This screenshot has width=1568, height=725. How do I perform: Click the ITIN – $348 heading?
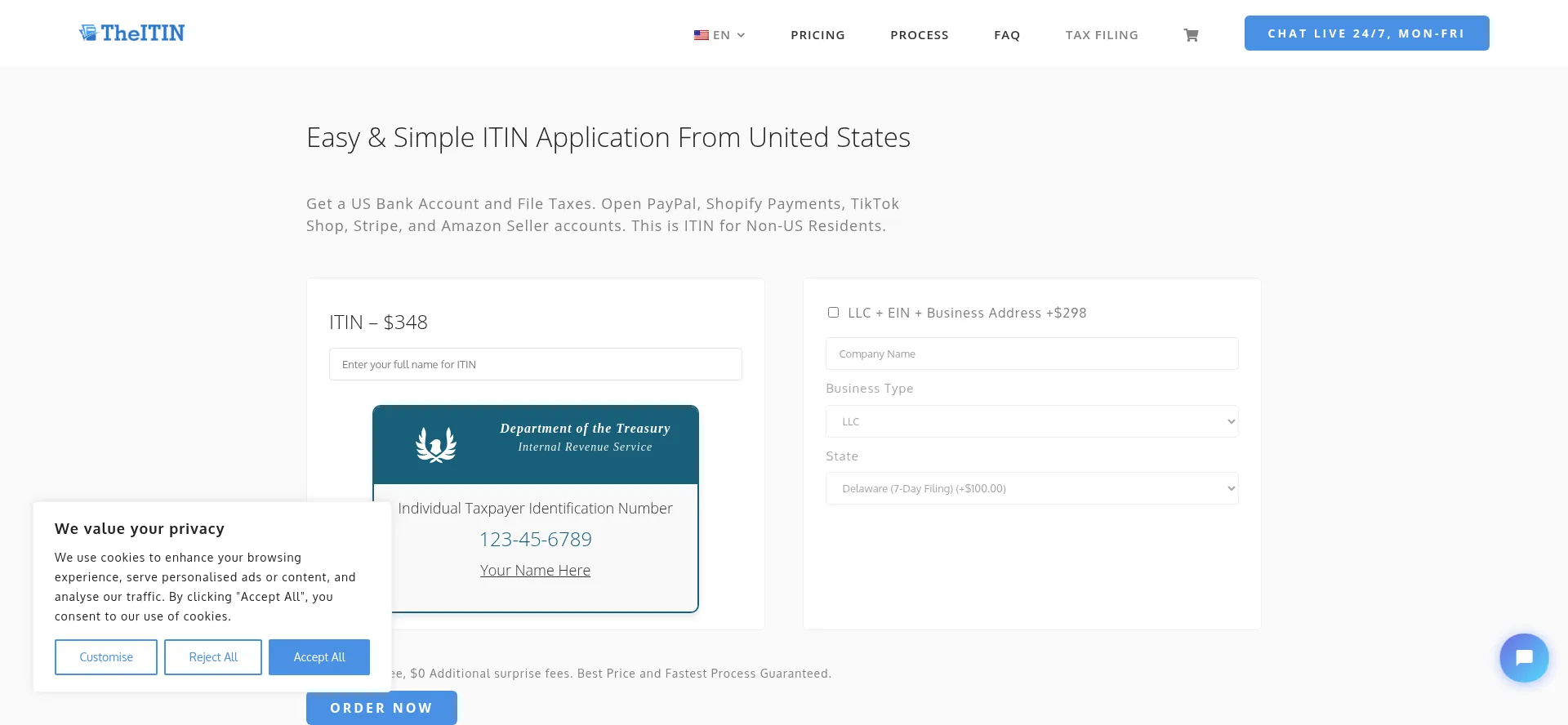tap(378, 322)
